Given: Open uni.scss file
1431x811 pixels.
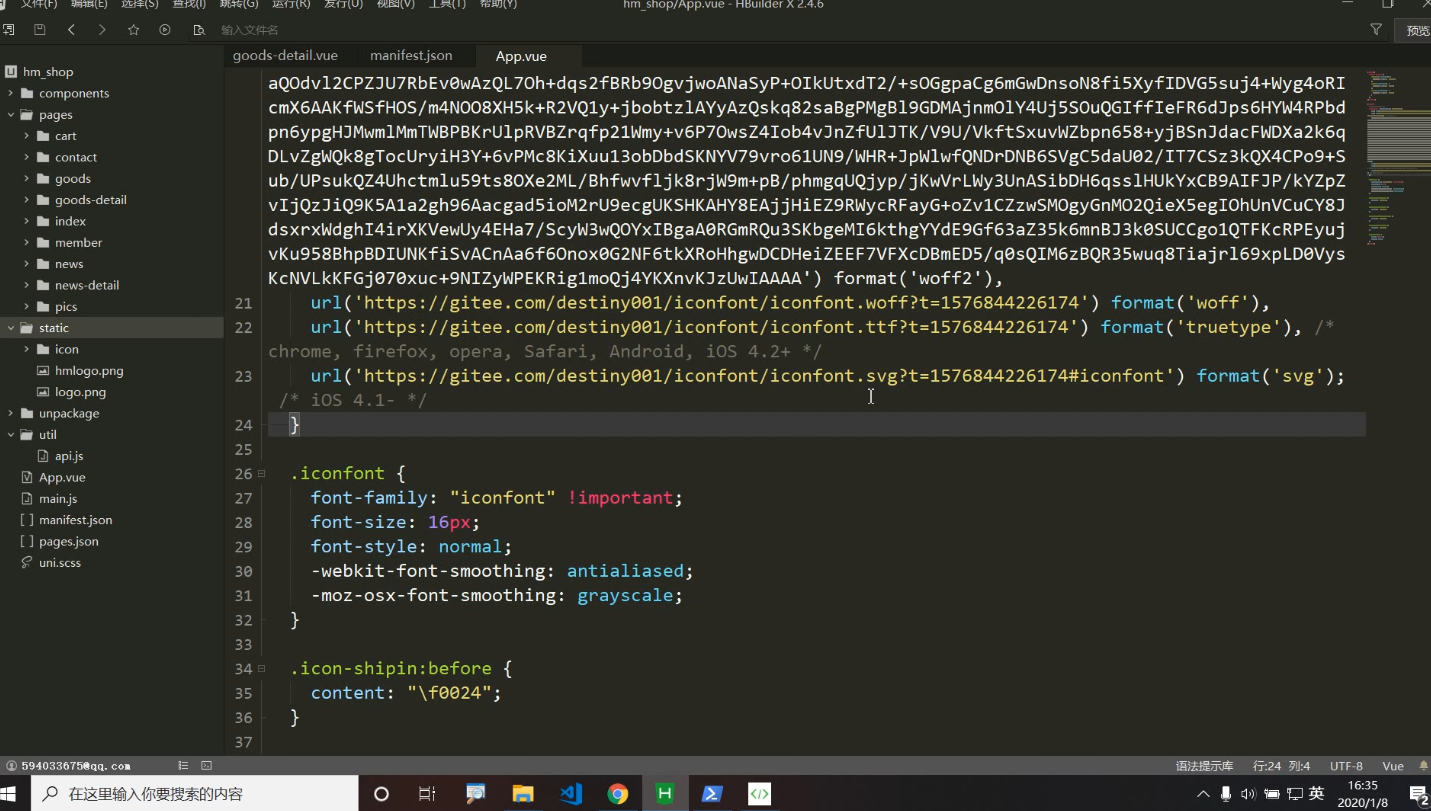Looking at the screenshot, I should pyautogui.click(x=60, y=563).
